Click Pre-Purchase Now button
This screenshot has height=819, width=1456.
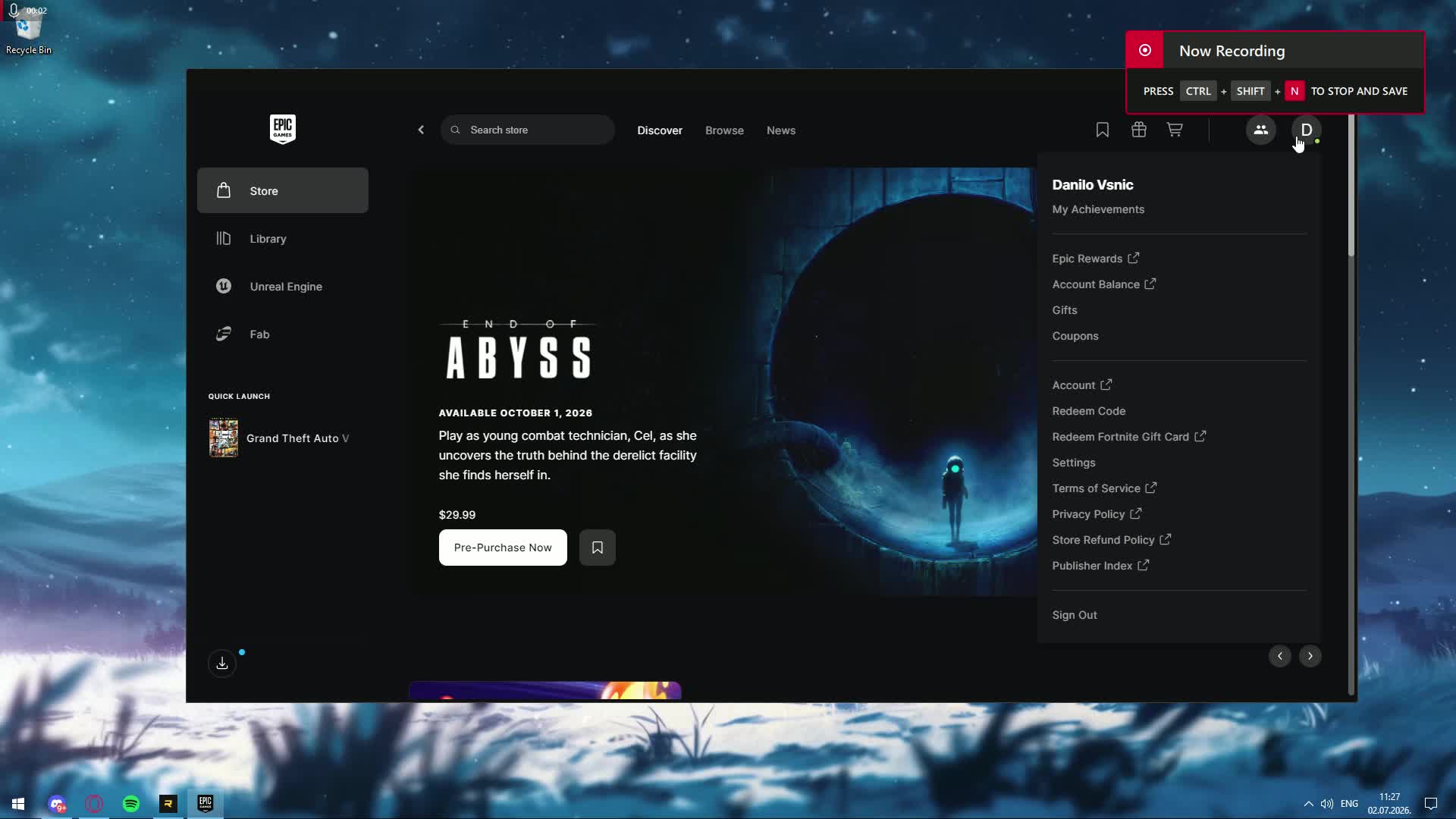[x=503, y=548]
